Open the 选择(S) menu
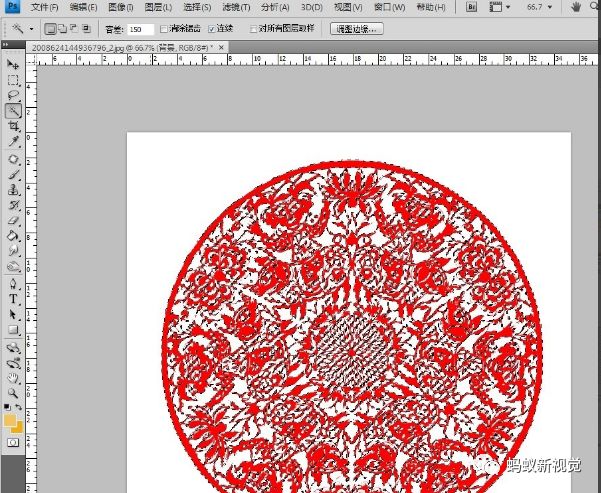The height and width of the screenshot is (493, 601). 197,7
